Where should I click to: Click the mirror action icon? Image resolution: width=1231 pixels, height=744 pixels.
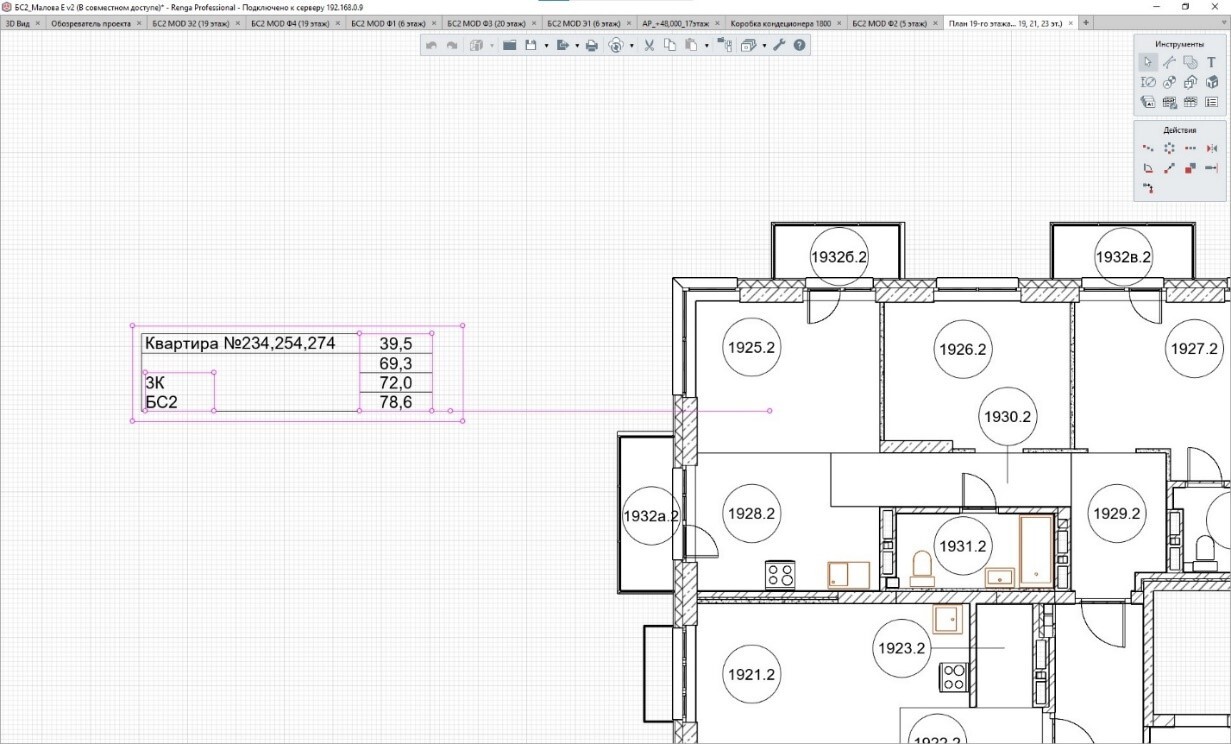click(x=1211, y=148)
